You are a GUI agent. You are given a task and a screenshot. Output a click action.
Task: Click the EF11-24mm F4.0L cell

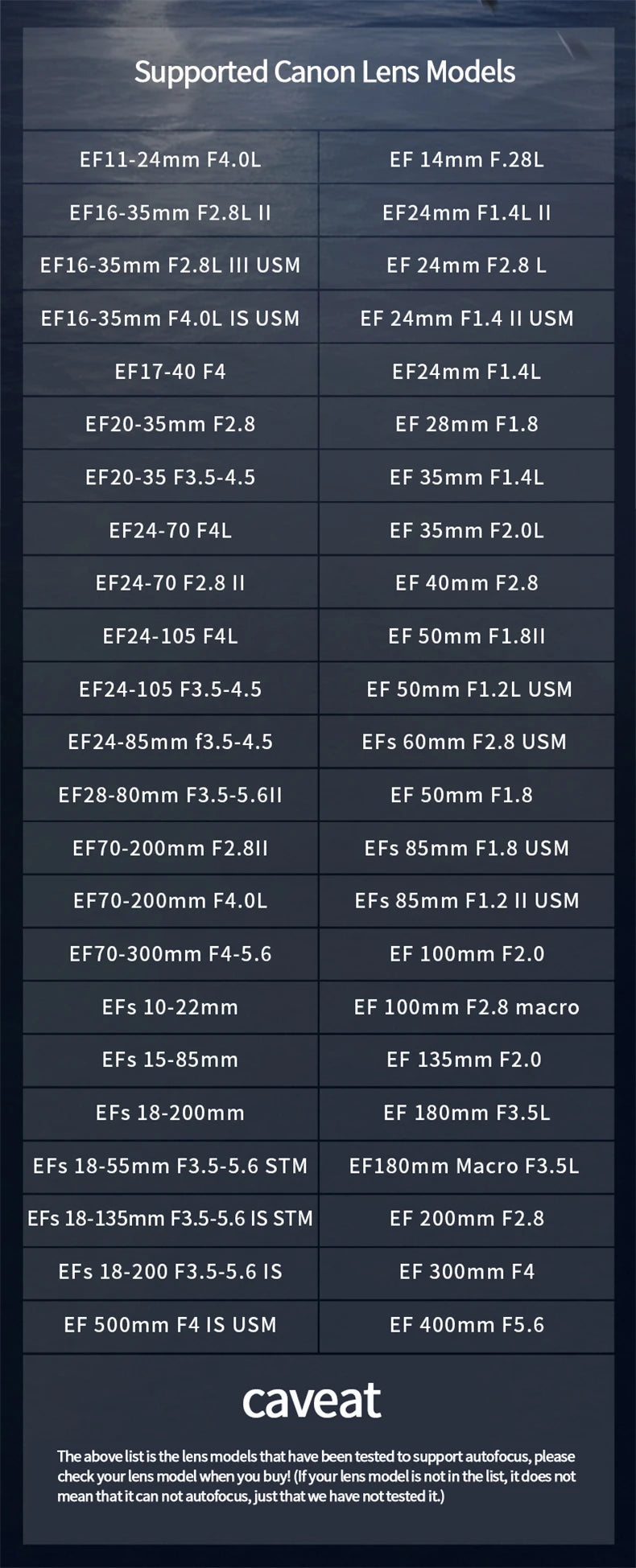pos(171,158)
